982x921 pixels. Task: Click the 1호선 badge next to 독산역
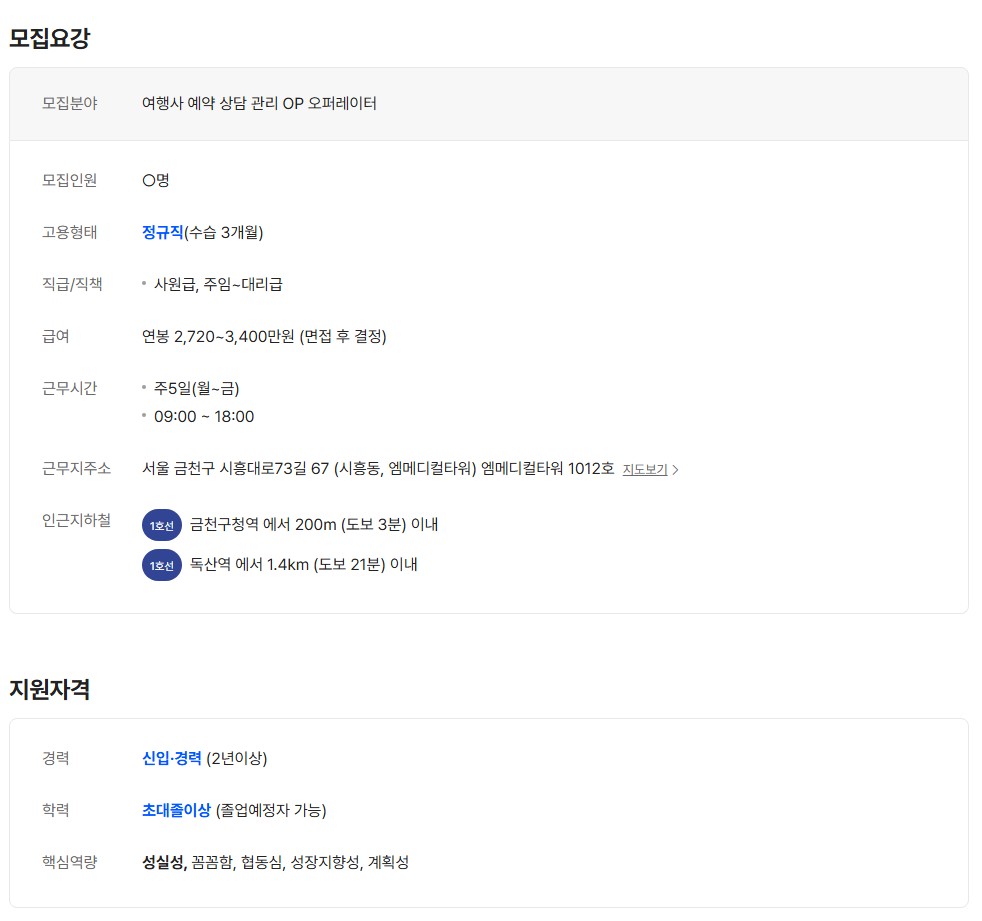[x=161, y=565]
